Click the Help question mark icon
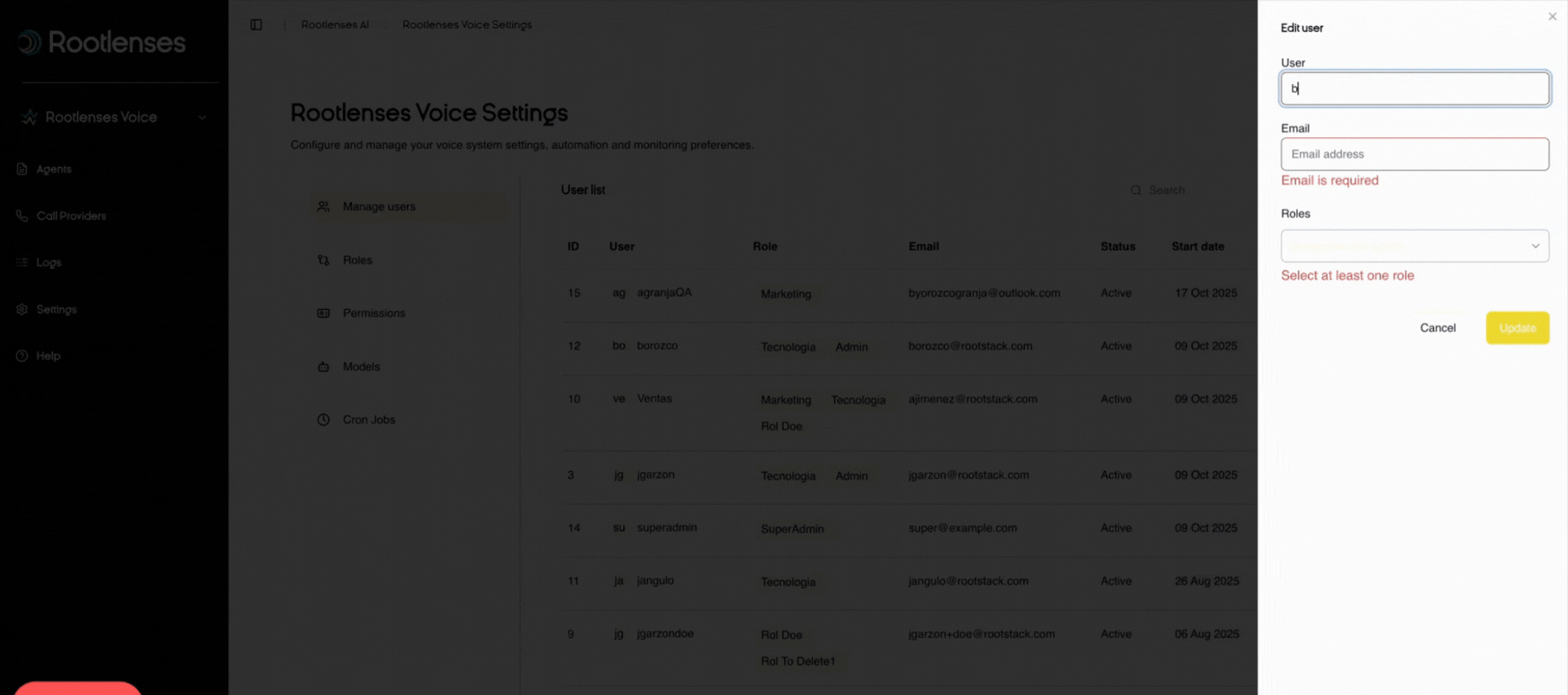 coord(22,356)
